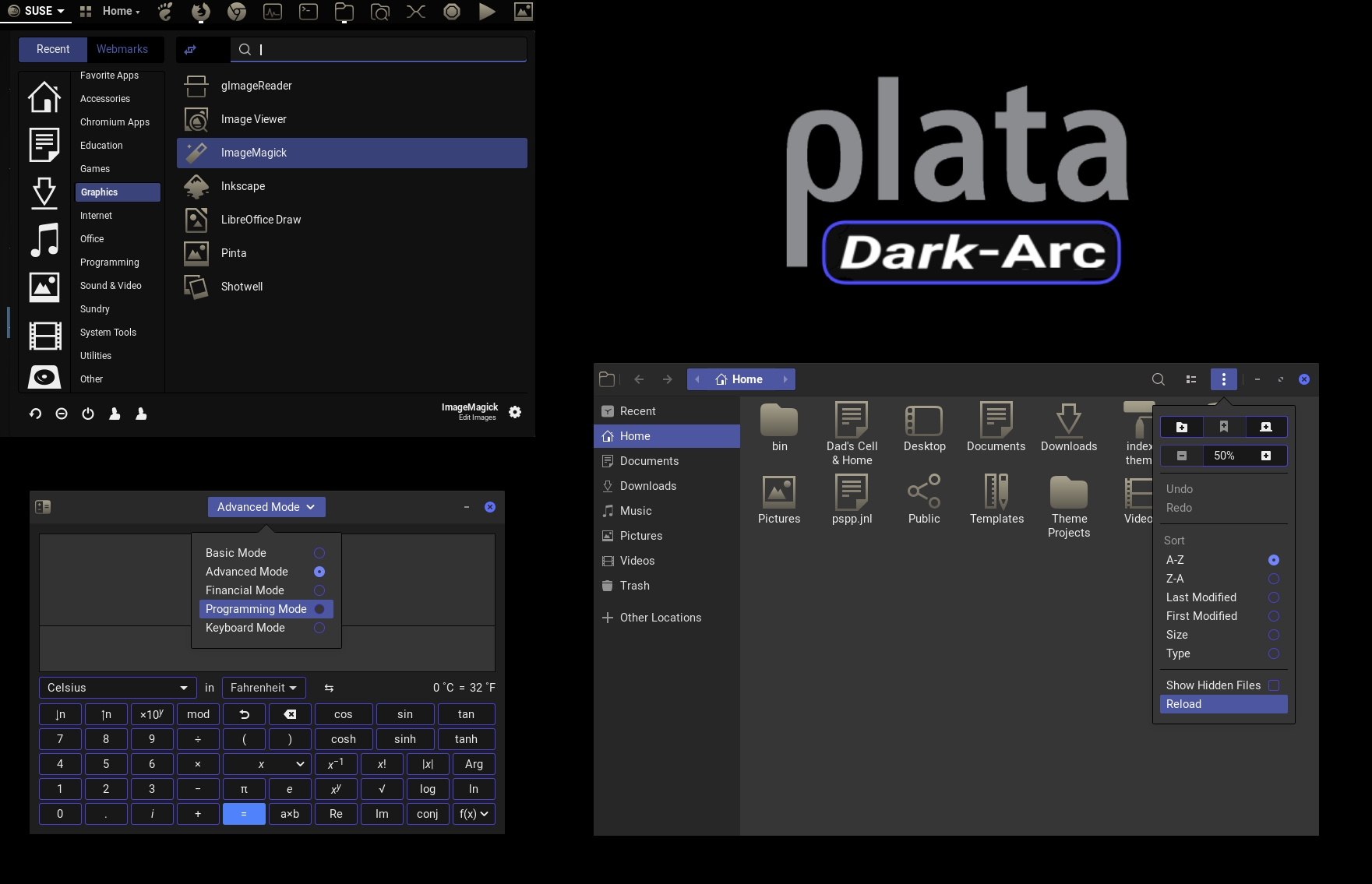Open the Templates folder icon

tap(996, 499)
